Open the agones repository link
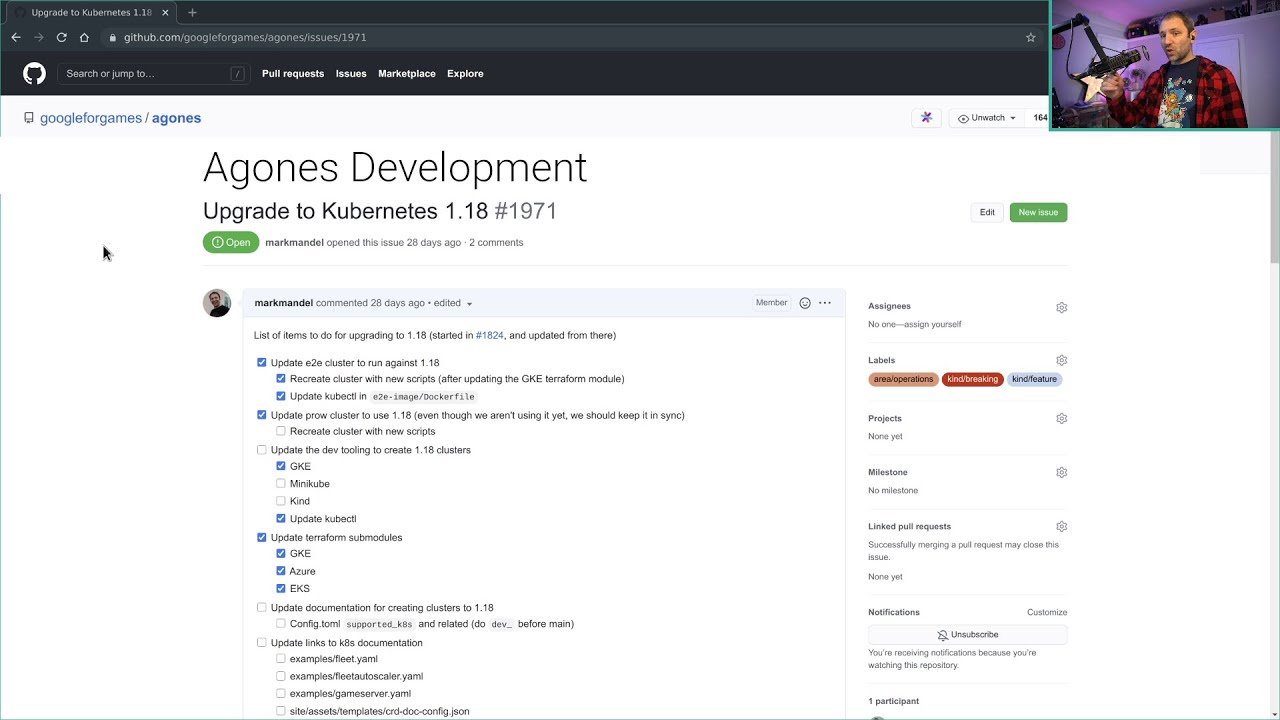 coord(176,118)
